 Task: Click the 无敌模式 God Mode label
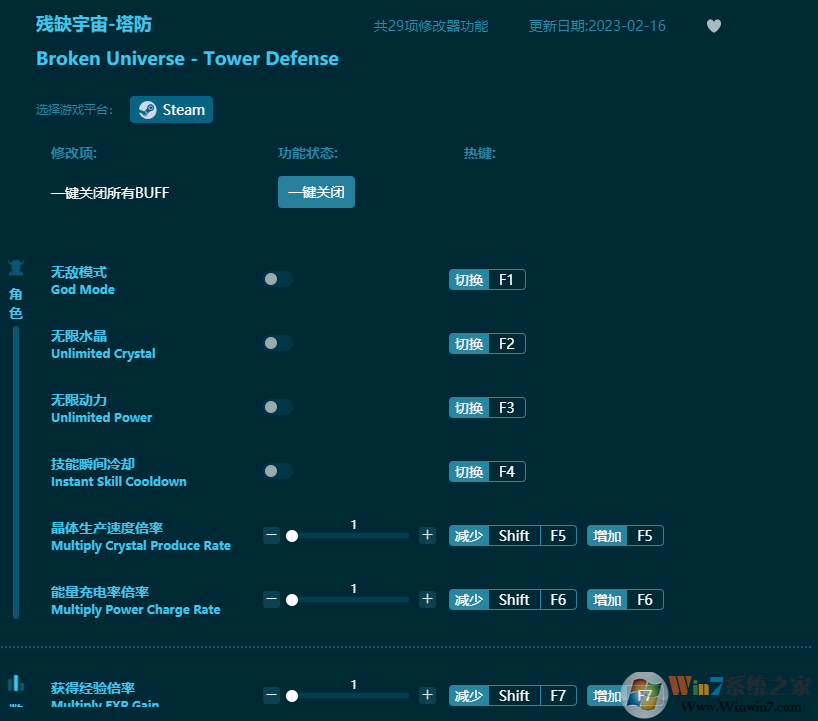tap(82, 280)
